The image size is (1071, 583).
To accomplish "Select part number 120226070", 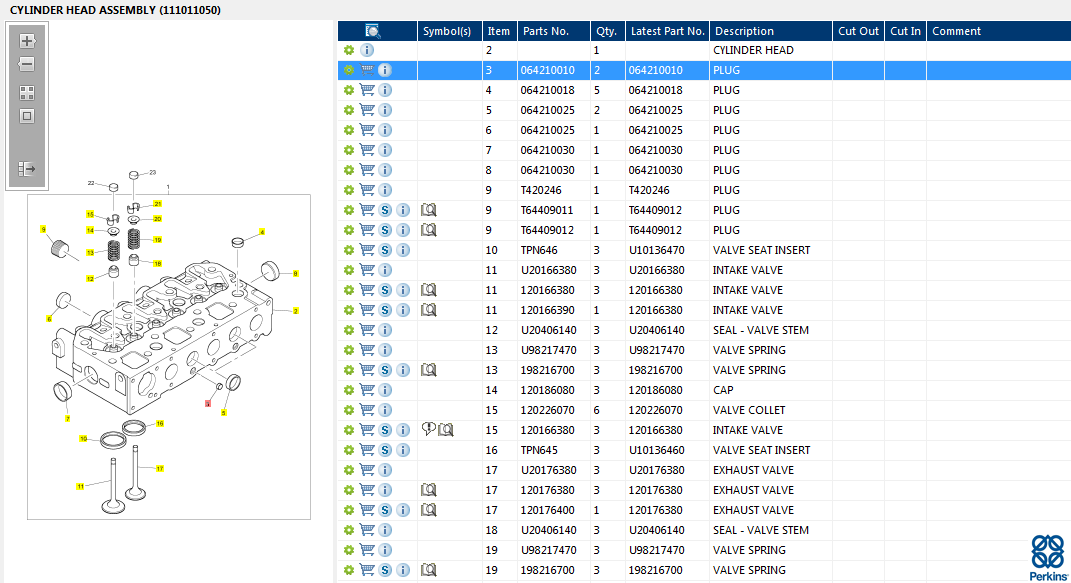I will click(x=547, y=410).
